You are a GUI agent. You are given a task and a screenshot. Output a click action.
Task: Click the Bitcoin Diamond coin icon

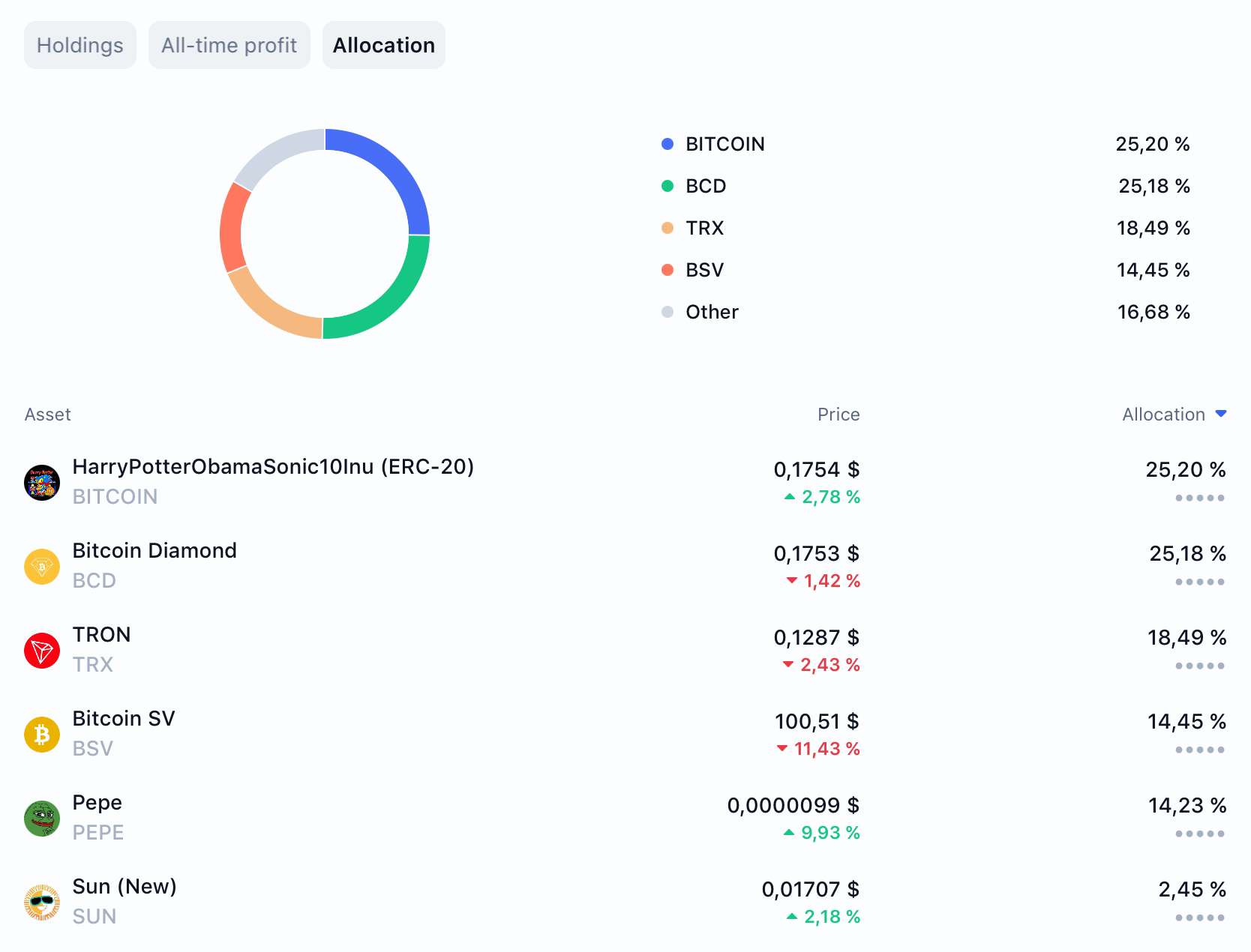tap(42, 566)
